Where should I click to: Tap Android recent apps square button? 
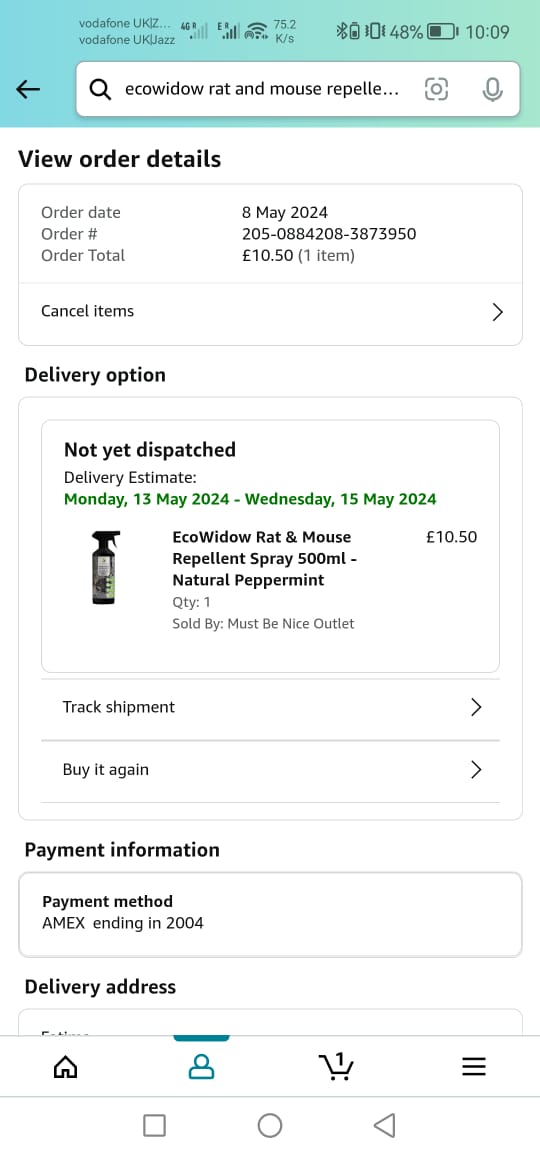pyautogui.click(x=154, y=1125)
